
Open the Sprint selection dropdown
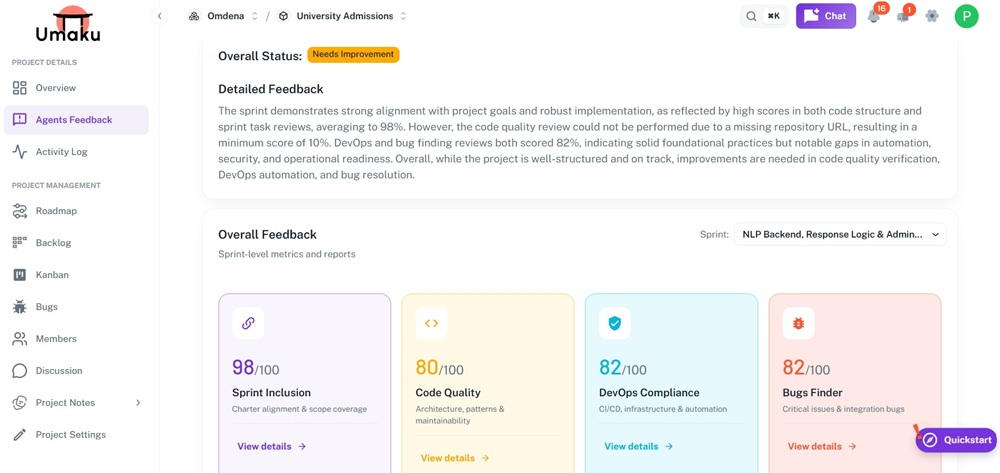(x=840, y=234)
